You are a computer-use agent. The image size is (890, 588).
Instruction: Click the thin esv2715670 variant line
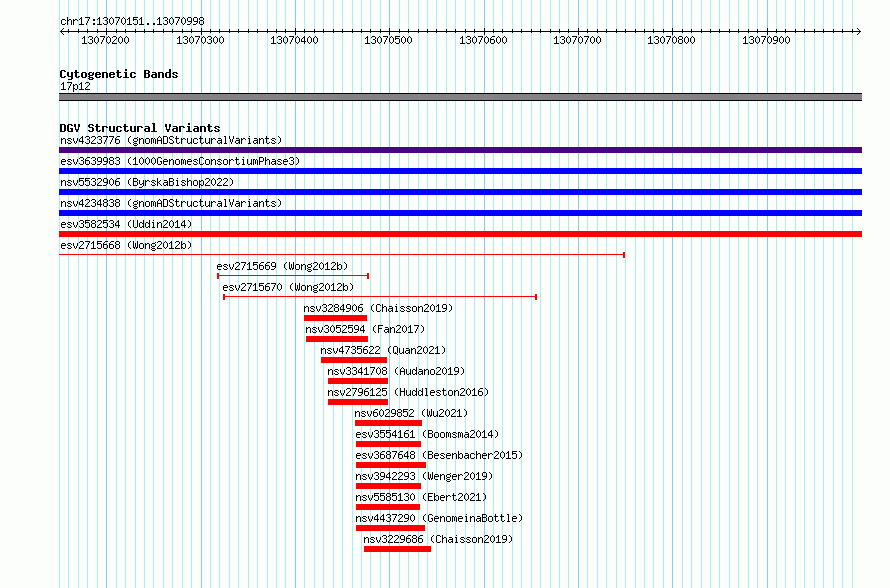(380, 297)
